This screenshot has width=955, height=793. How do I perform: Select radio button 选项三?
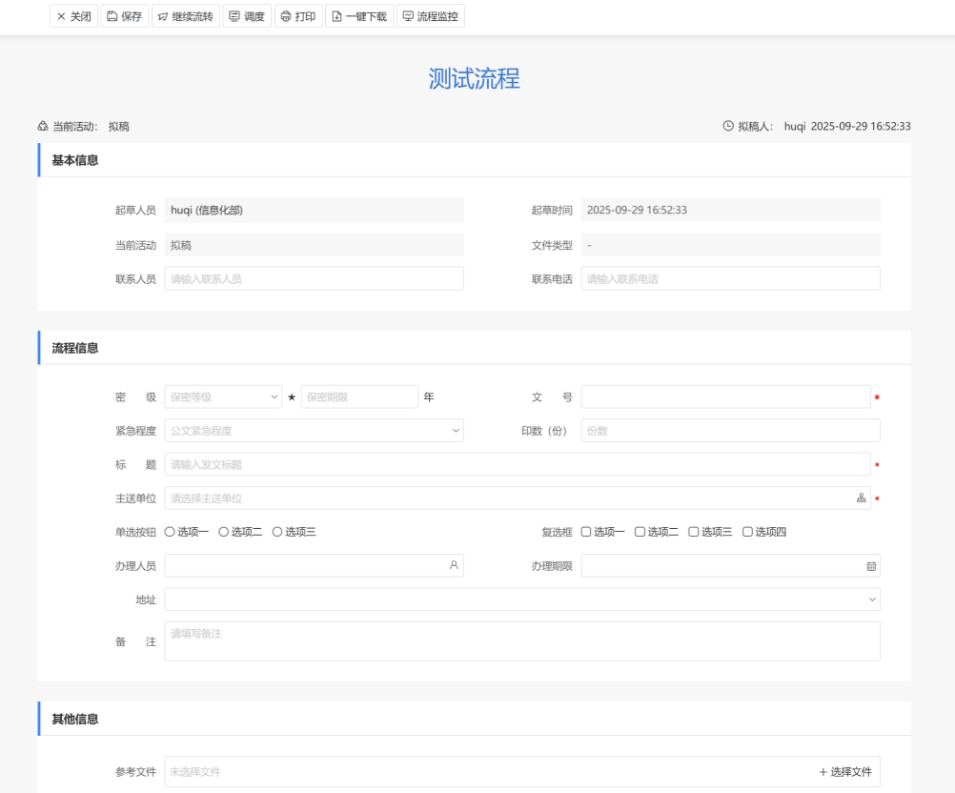pos(277,532)
